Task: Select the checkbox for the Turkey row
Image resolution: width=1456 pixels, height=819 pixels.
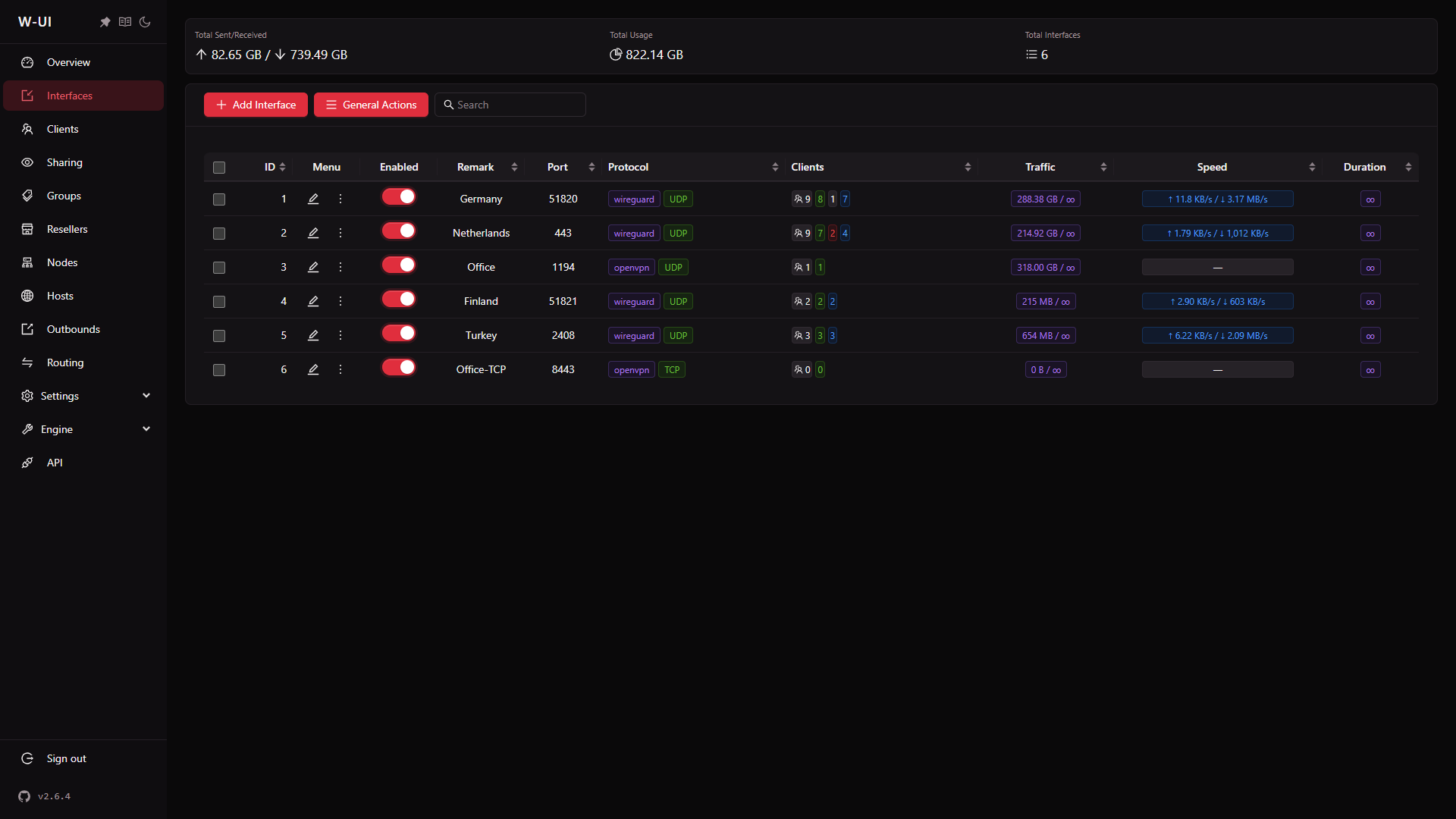Action: [x=219, y=336]
